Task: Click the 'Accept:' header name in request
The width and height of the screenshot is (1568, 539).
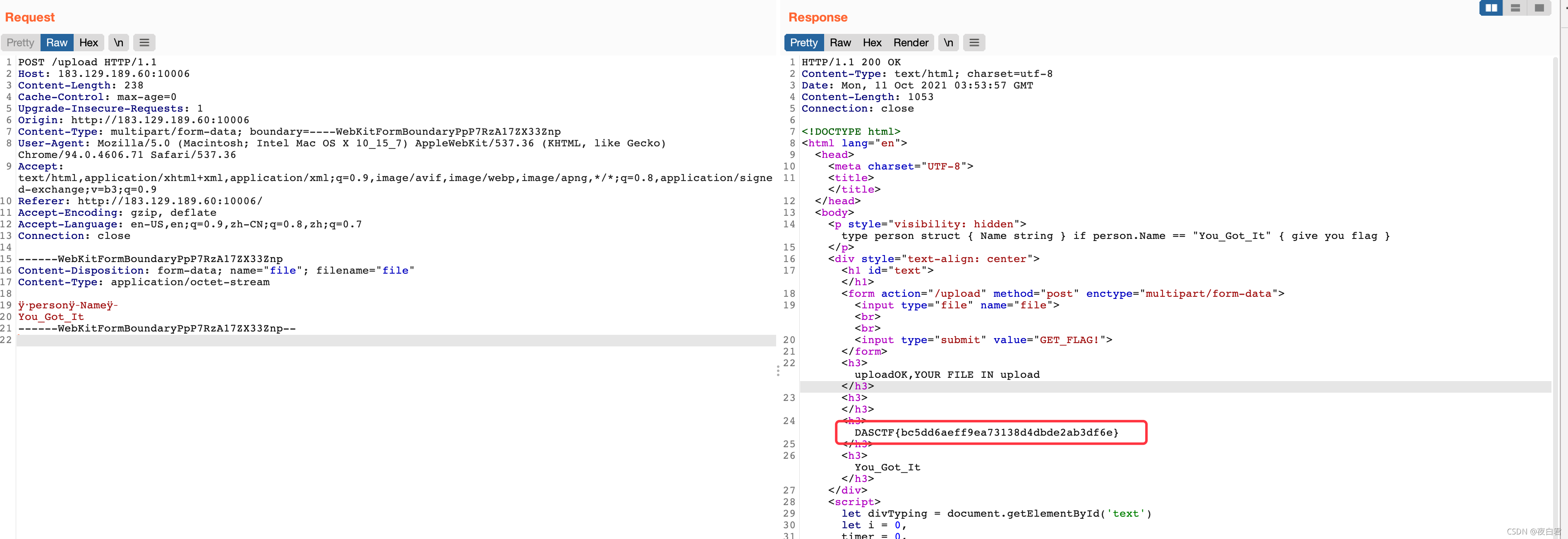Action: [x=40, y=166]
